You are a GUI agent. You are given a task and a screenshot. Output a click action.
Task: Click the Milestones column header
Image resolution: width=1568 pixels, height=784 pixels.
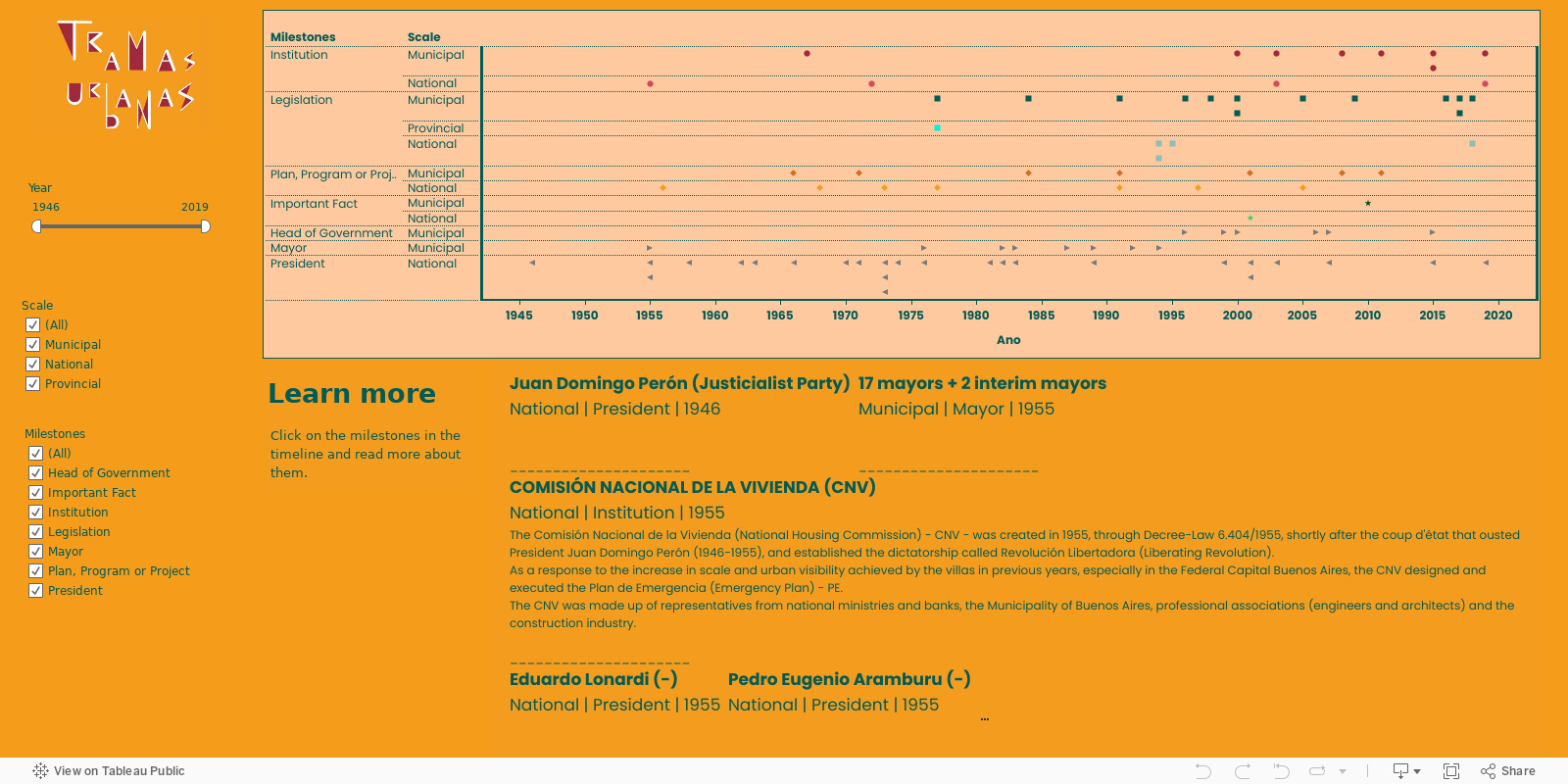click(303, 37)
